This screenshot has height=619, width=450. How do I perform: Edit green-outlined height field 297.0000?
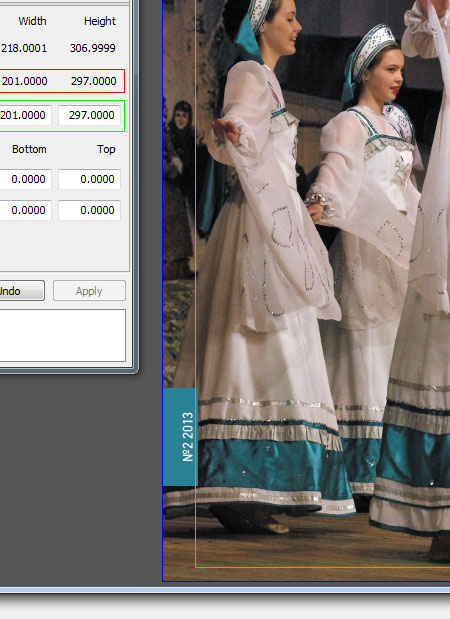(89, 115)
